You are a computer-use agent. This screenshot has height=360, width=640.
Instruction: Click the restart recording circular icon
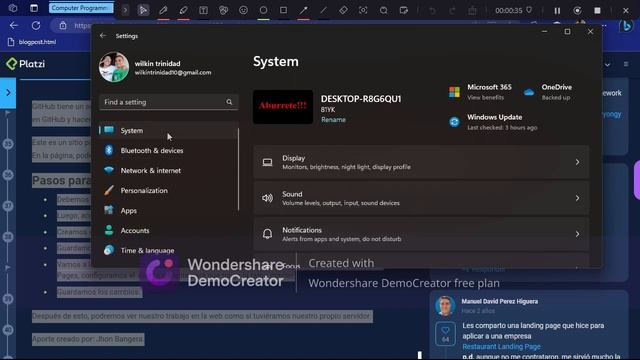click(577, 11)
